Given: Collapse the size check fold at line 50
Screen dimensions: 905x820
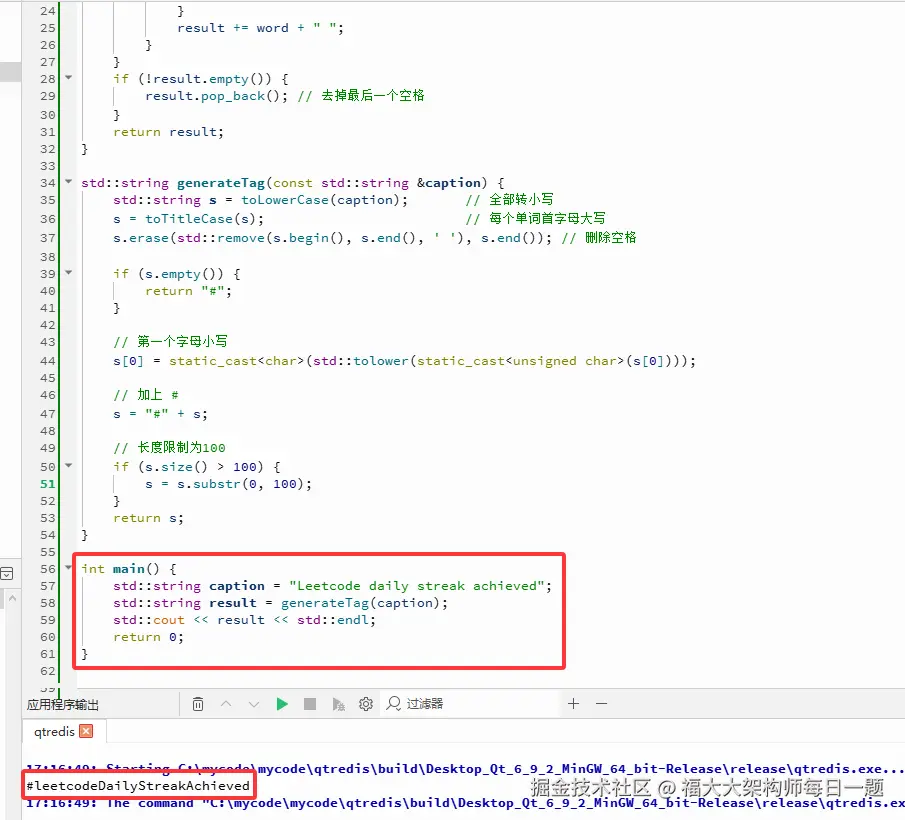Looking at the screenshot, I should coord(69,465).
